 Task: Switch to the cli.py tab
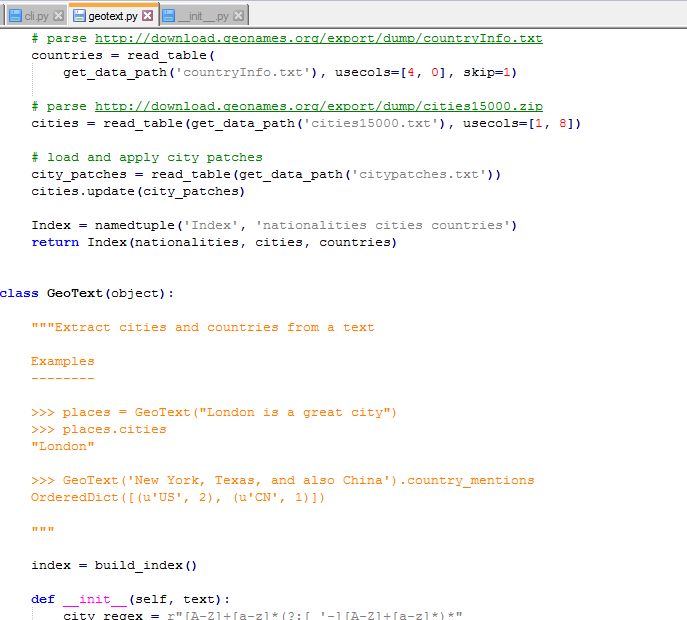click(36, 16)
